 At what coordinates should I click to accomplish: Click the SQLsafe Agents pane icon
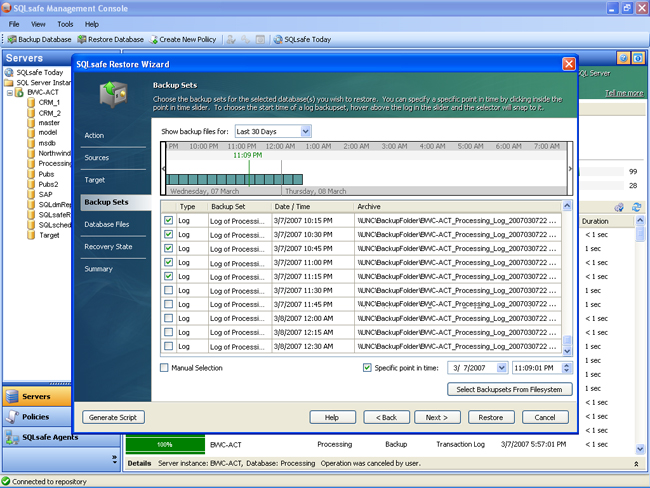point(12,437)
